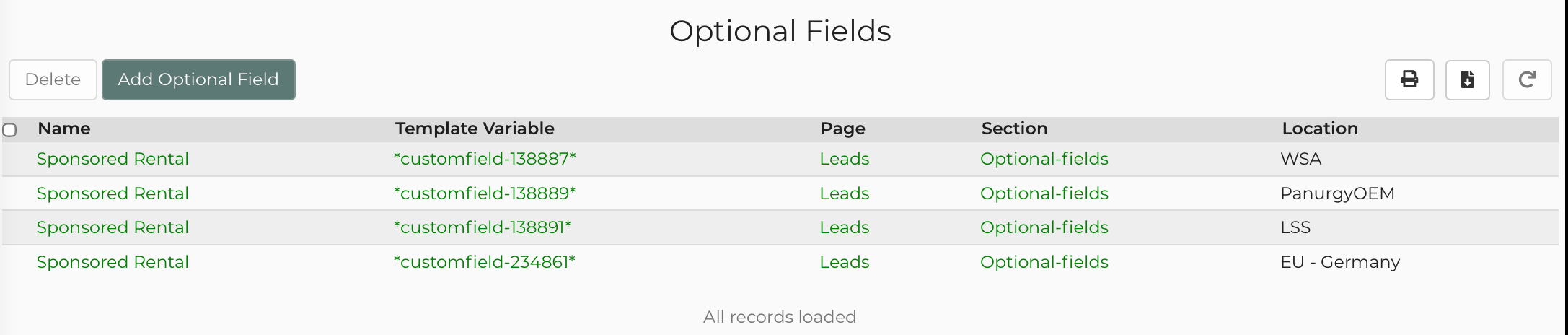The height and width of the screenshot is (335, 1568).
Task: Click the print icon button
Action: (1409, 79)
